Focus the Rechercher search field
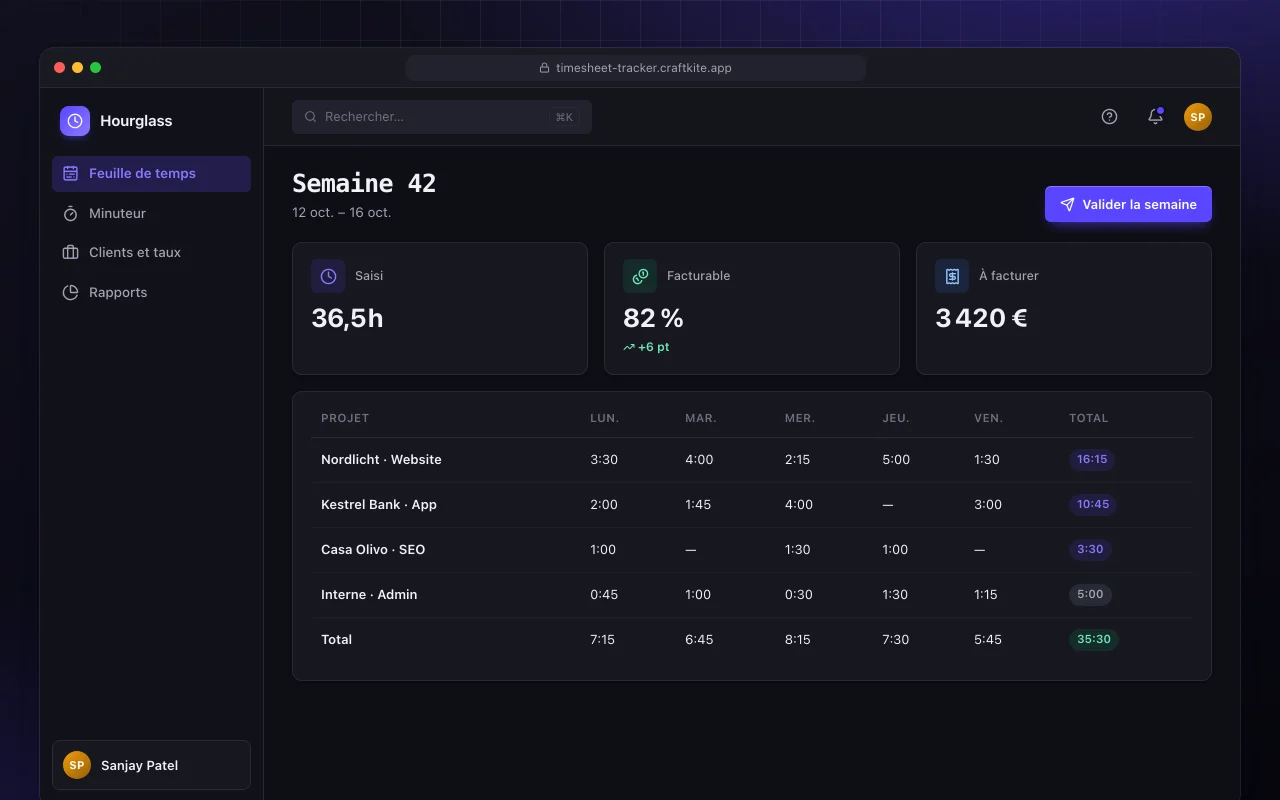This screenshot has width=1280, height=800. pos(442,117)
